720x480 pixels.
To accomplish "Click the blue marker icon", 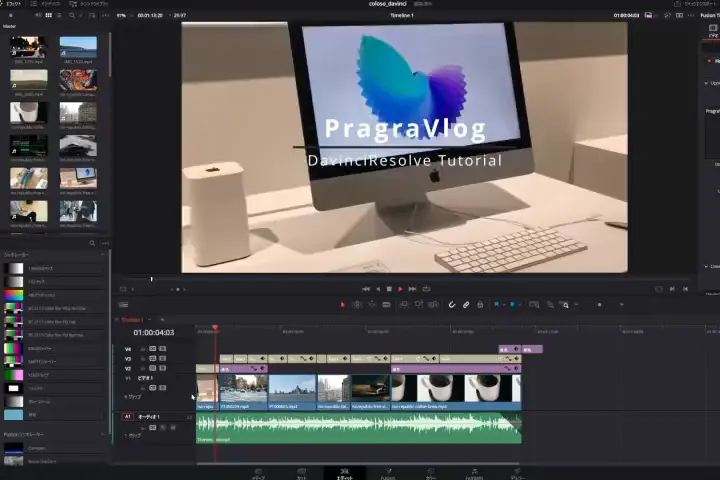I will point(512,305).
